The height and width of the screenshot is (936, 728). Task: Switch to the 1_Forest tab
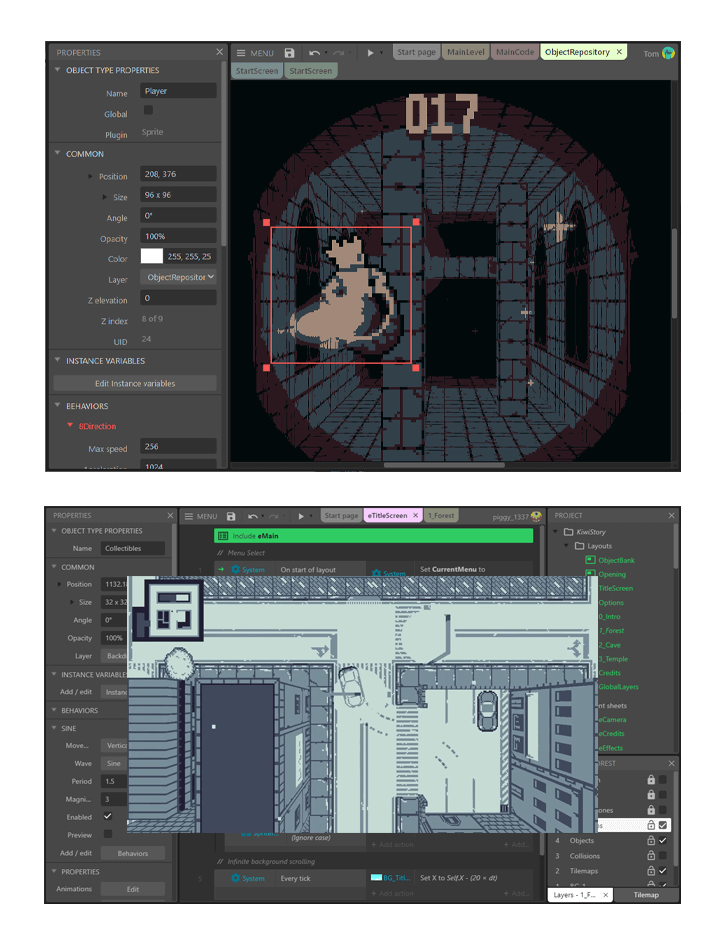439,516
